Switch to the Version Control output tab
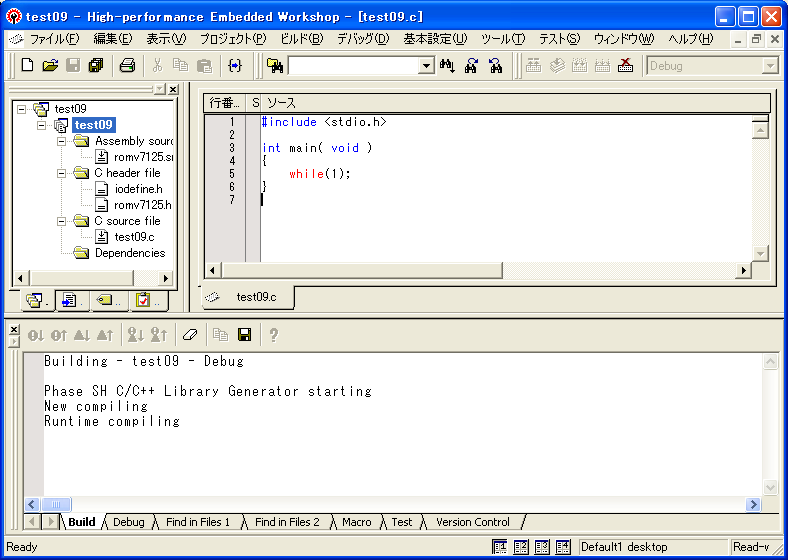Image resolution: width=788 pixels, height=560 pixels. [472, 522]
